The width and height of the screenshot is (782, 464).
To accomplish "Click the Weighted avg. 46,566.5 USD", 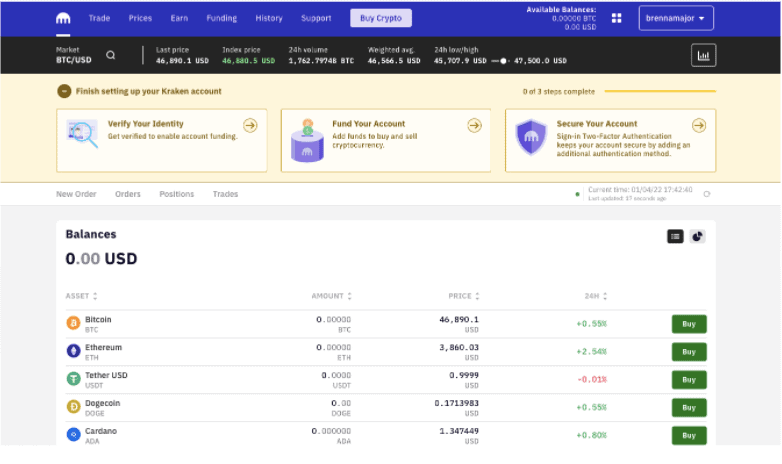I will (394, 61).
